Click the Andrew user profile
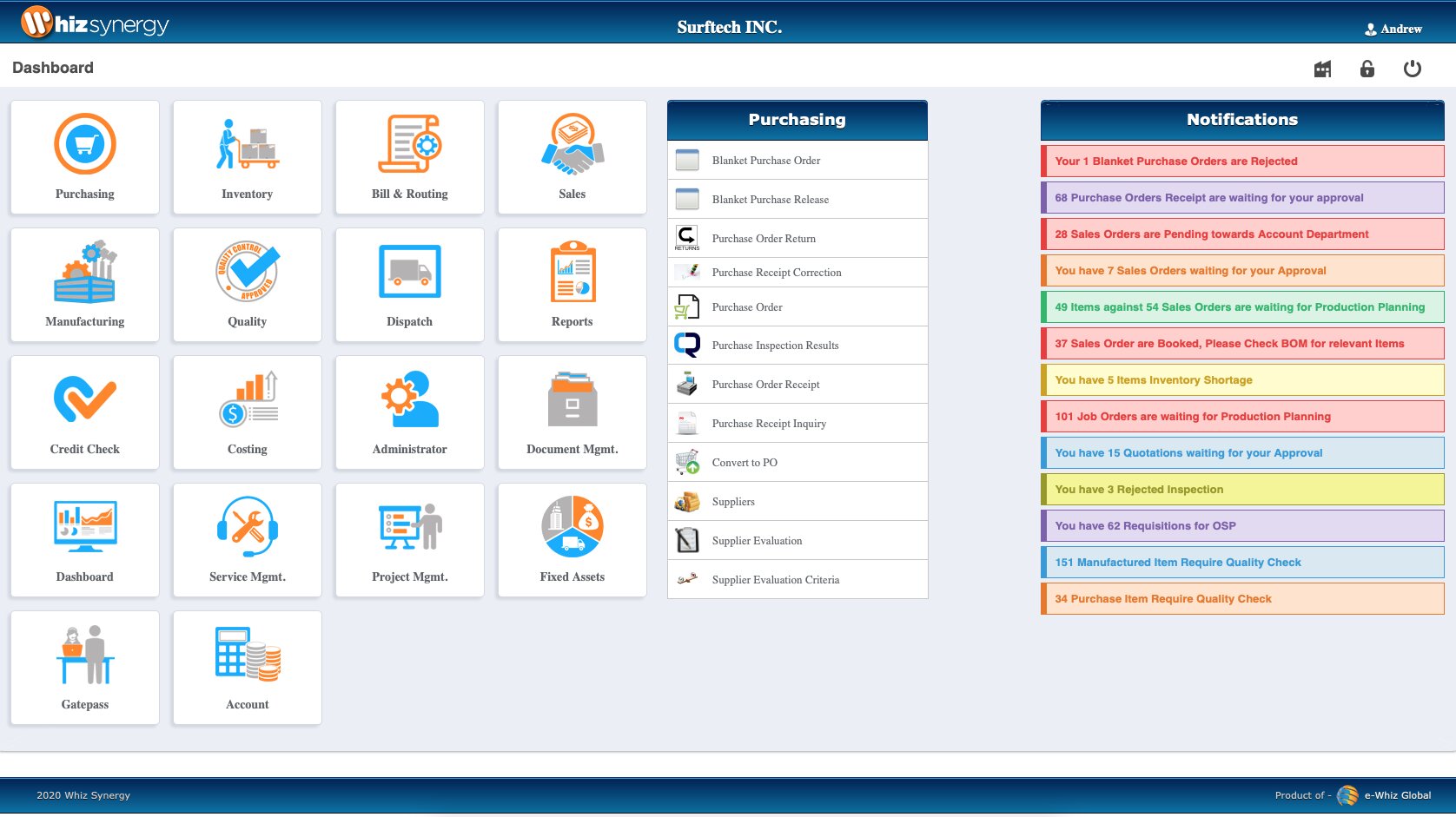Image resolution: width=1456 pixels, height=817 pixels. [1393, 29]
